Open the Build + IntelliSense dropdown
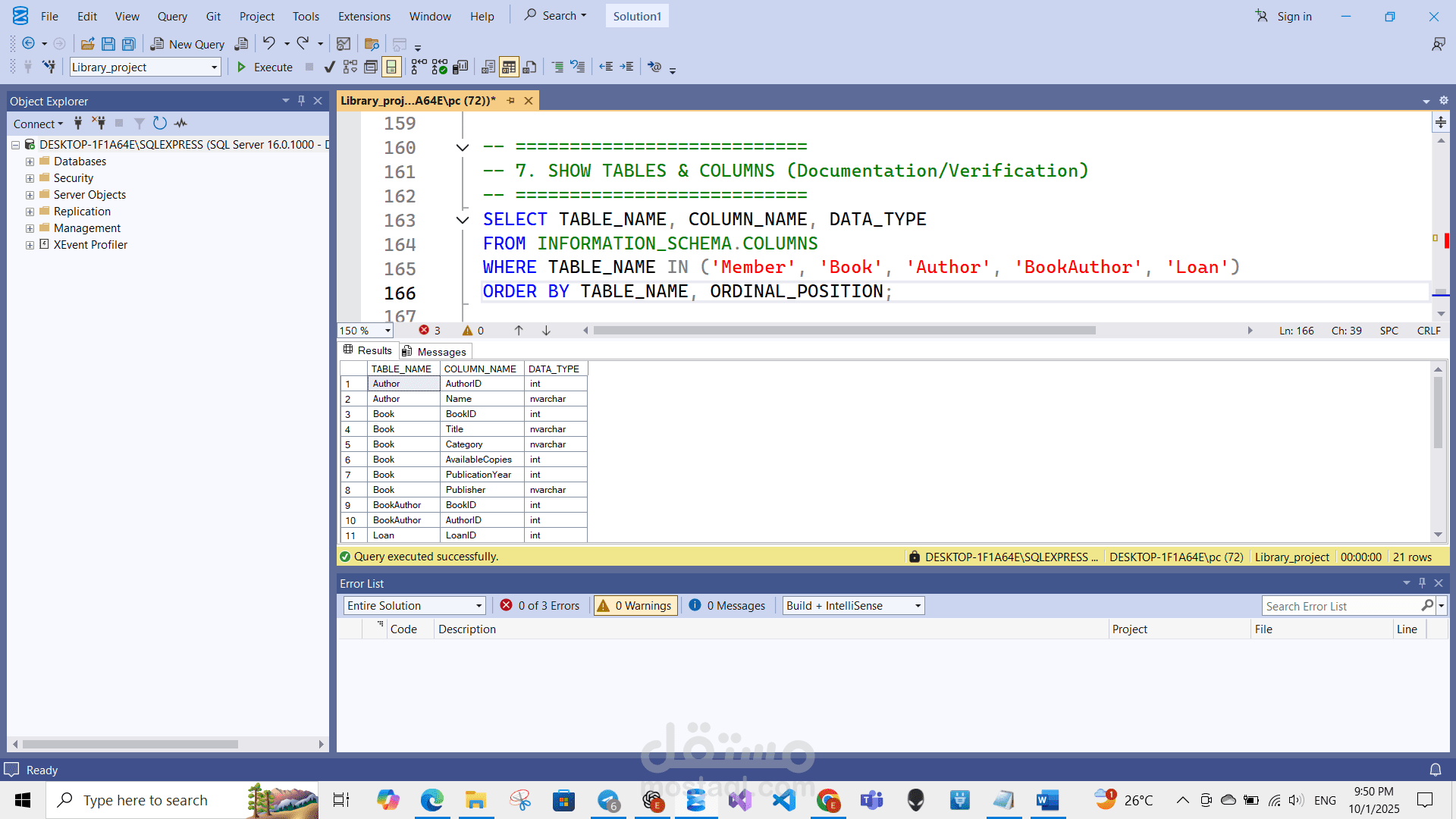The width and height of the screenshot is (1456, 819). pos(918,605)
